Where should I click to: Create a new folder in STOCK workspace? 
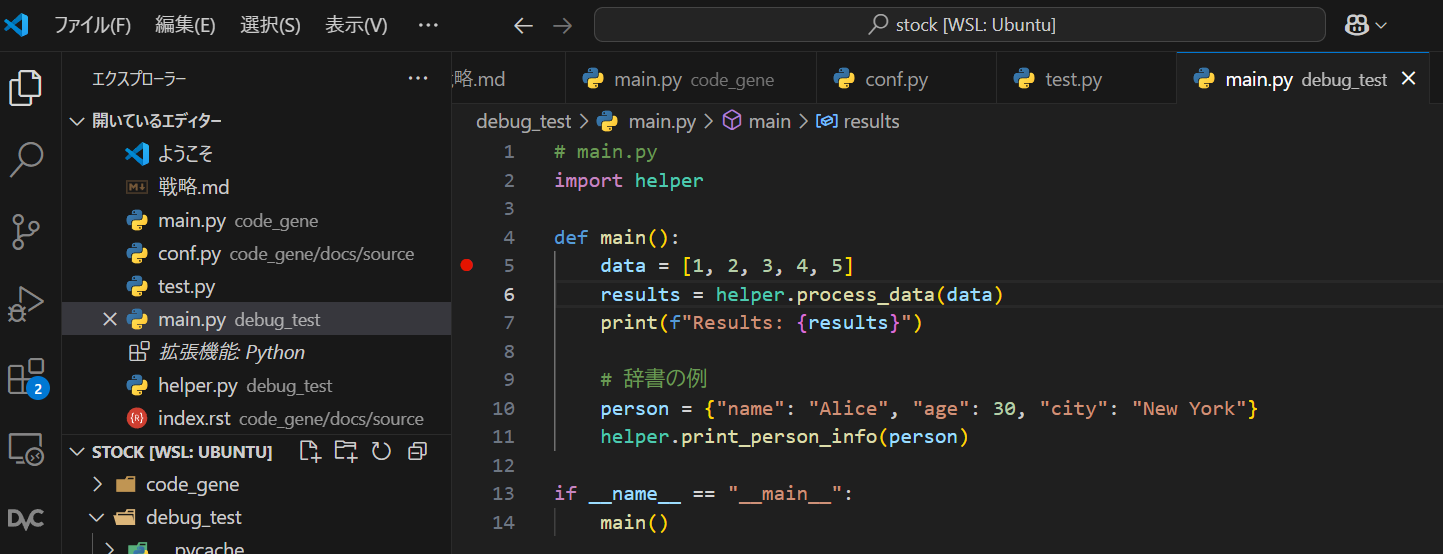click(x=346, y=452)
